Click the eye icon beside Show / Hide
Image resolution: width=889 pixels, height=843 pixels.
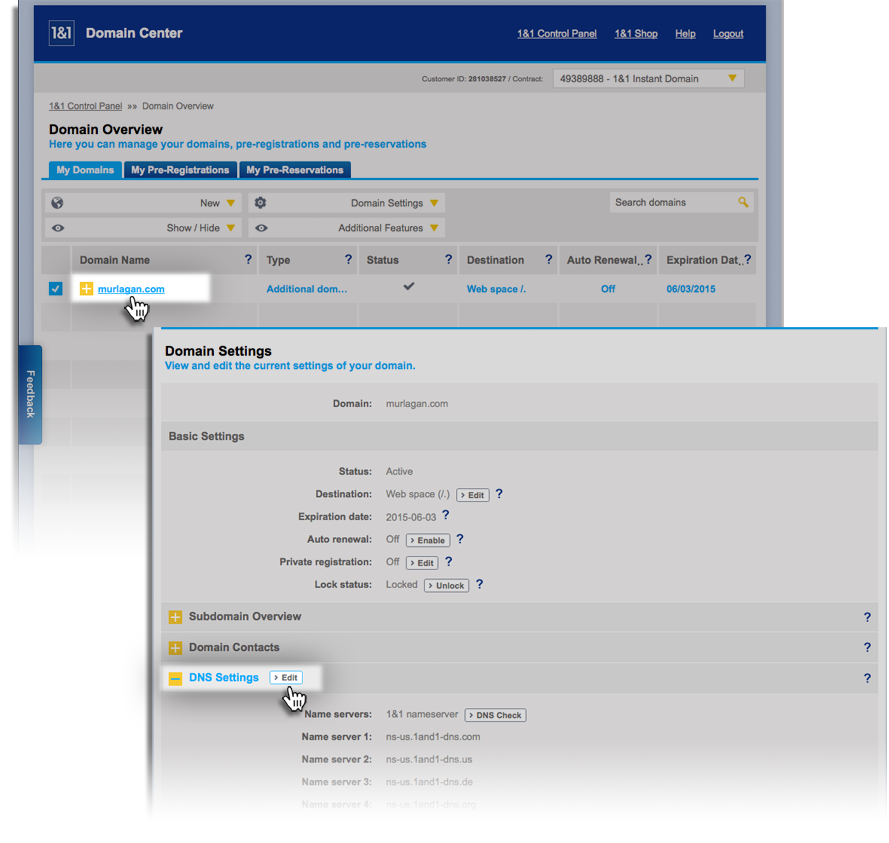[x=58, y=228]
